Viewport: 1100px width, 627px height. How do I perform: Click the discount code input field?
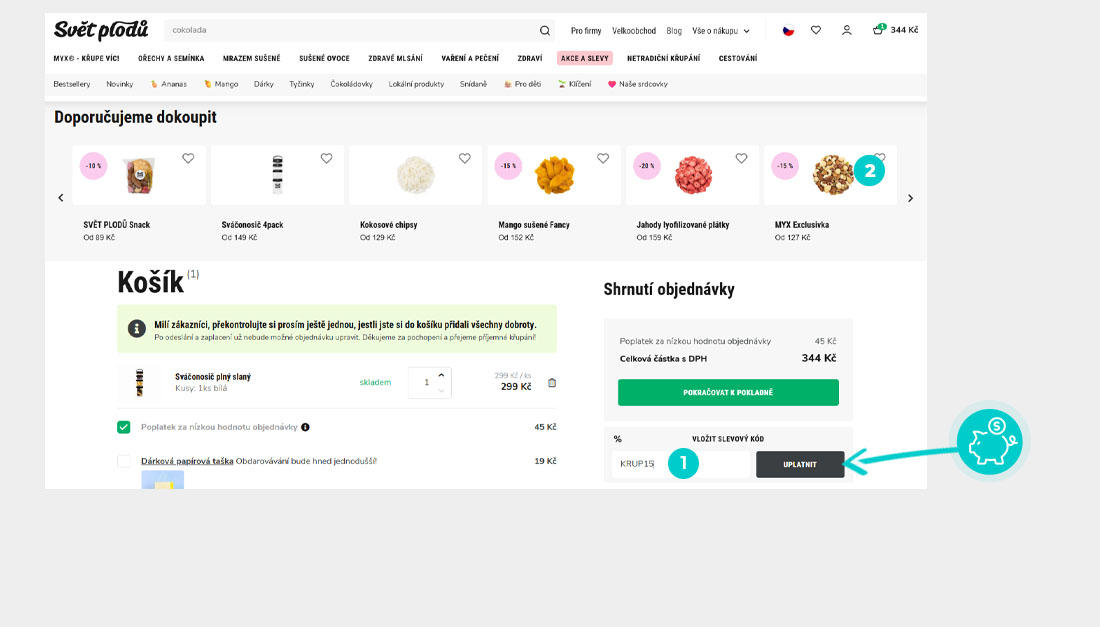coord(680,464)
